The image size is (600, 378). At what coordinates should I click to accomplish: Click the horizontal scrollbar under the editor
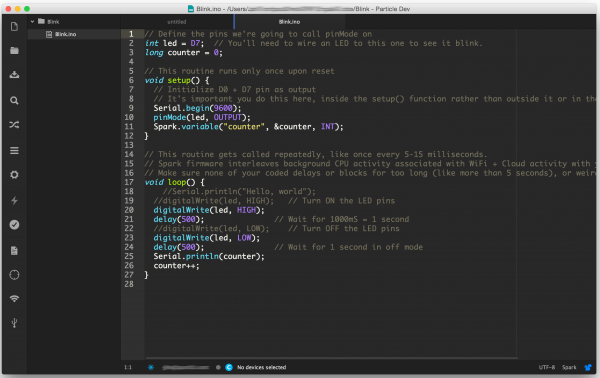coord(331,358)
